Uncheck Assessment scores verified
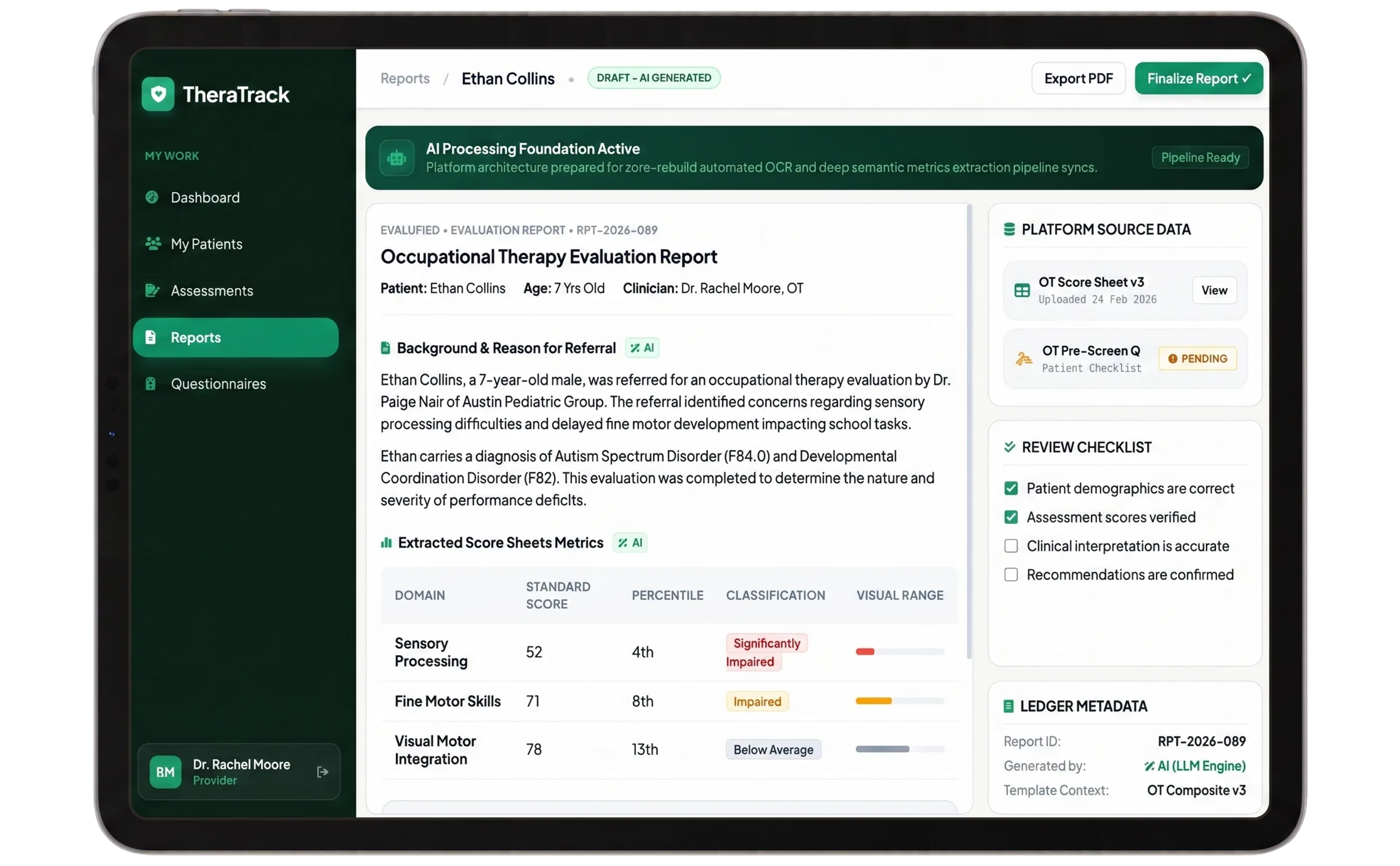 click(1010, 517)
